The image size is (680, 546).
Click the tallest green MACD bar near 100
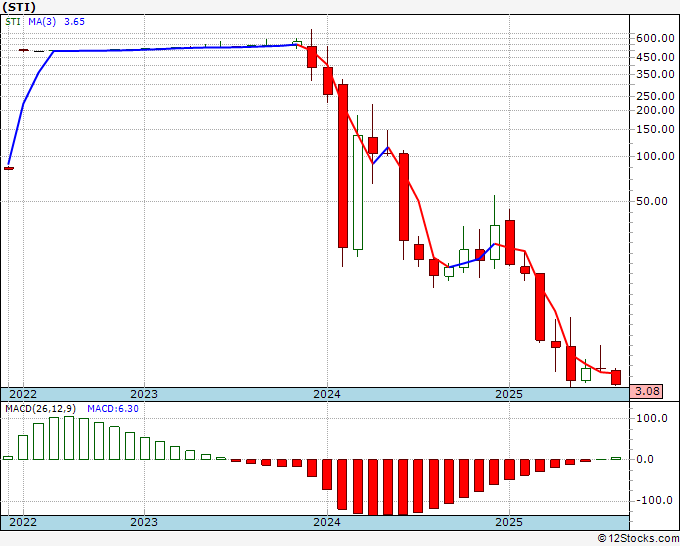[x=69, y=438]
